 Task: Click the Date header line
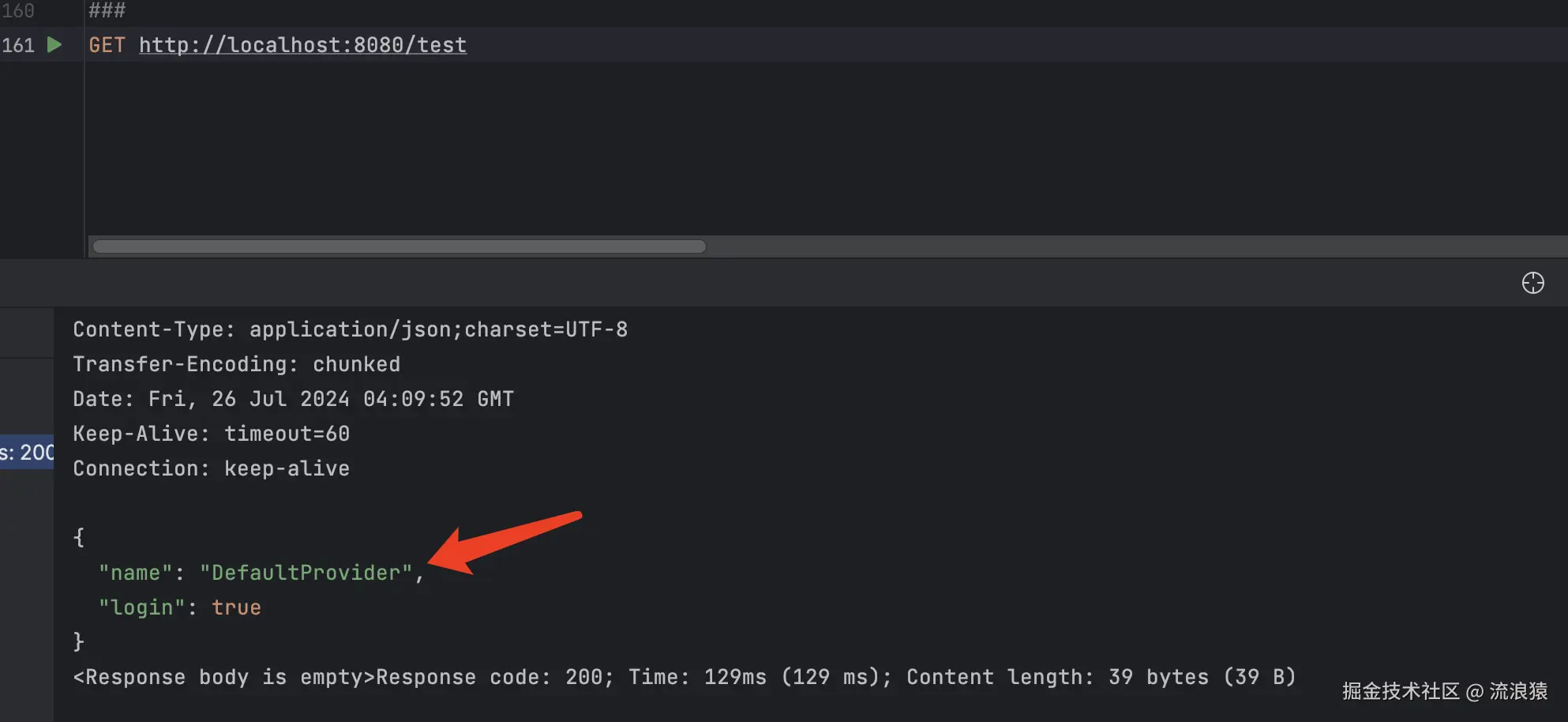click(294, 399)
